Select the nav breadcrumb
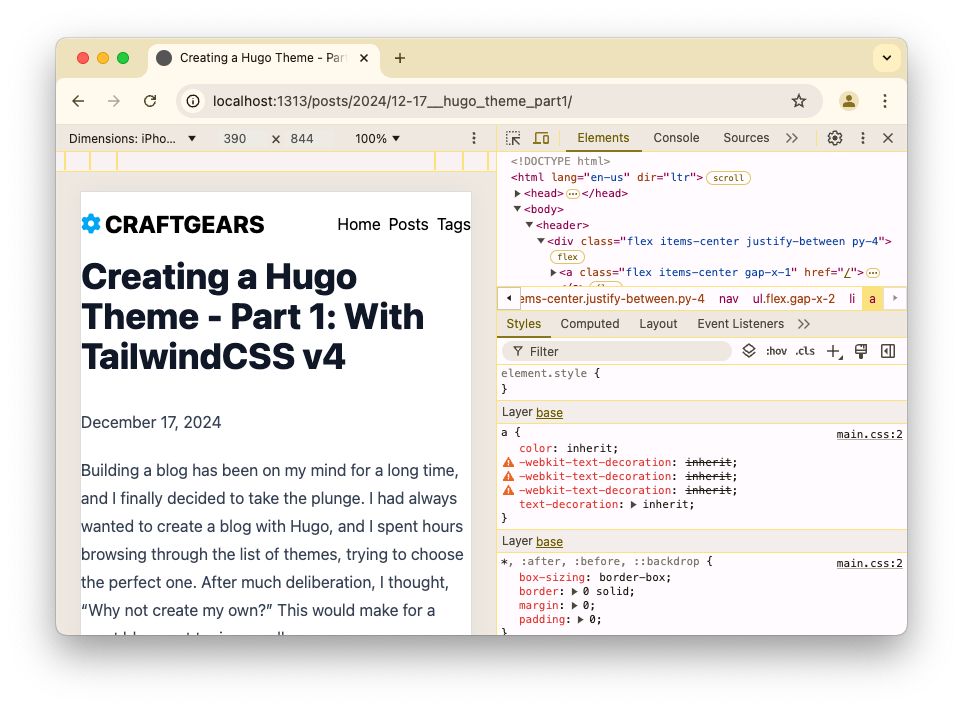 728,299
